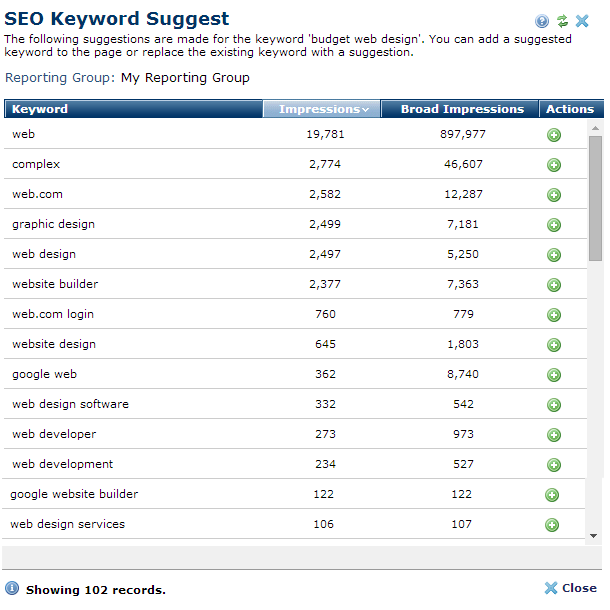Sort by Broad Impressions column header
The image size is (610, 610).
[x=461, y=109]
